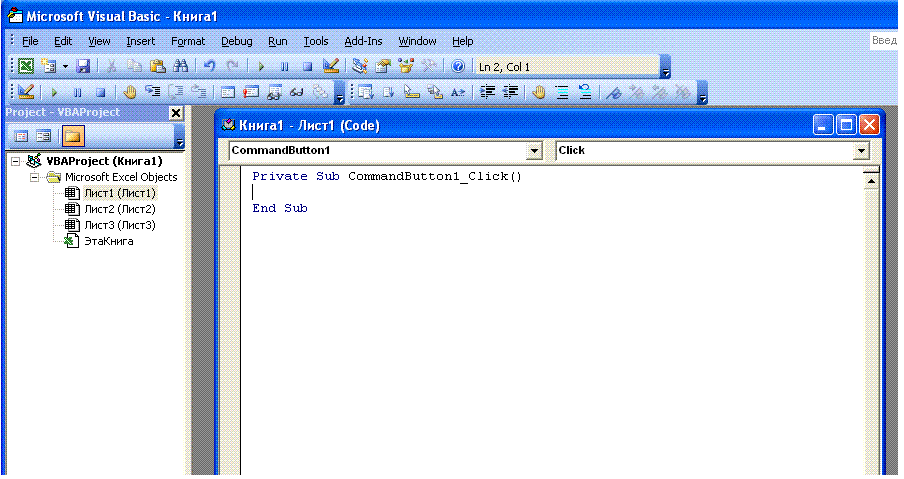Click the Copy icon in Standard toolbar
This screenshot has height=479, width=904.
(x=134, y=66)
